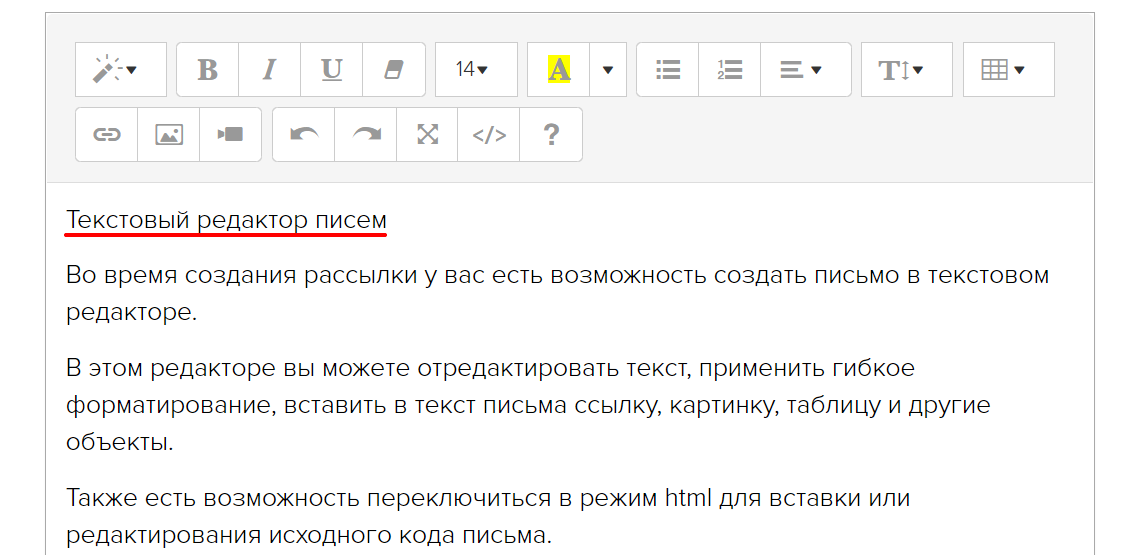Open the magic wand style dropdown
The height and width of the screenshot is (555, 1140).
point(120,70)
